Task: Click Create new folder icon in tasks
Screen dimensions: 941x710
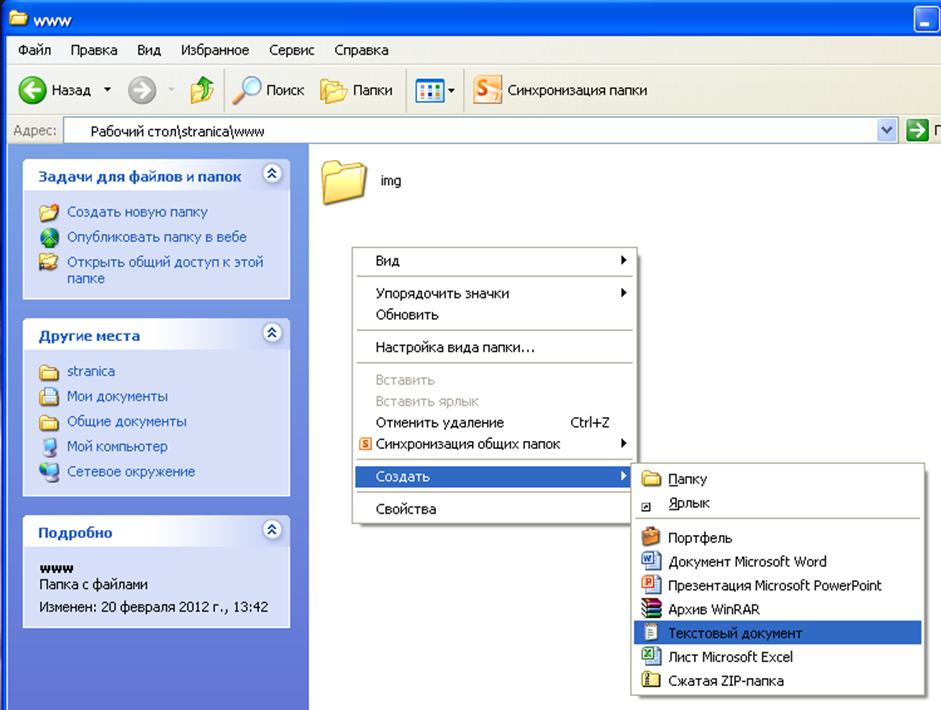Action: pyautogui.click(x=49, y=212)
